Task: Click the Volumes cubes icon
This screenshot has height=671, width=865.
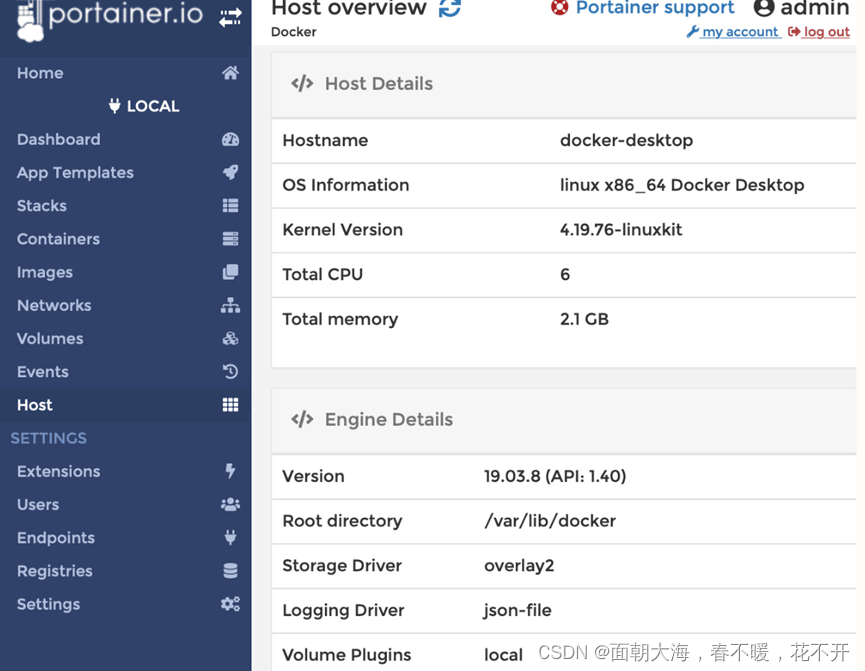Action: 230,339
